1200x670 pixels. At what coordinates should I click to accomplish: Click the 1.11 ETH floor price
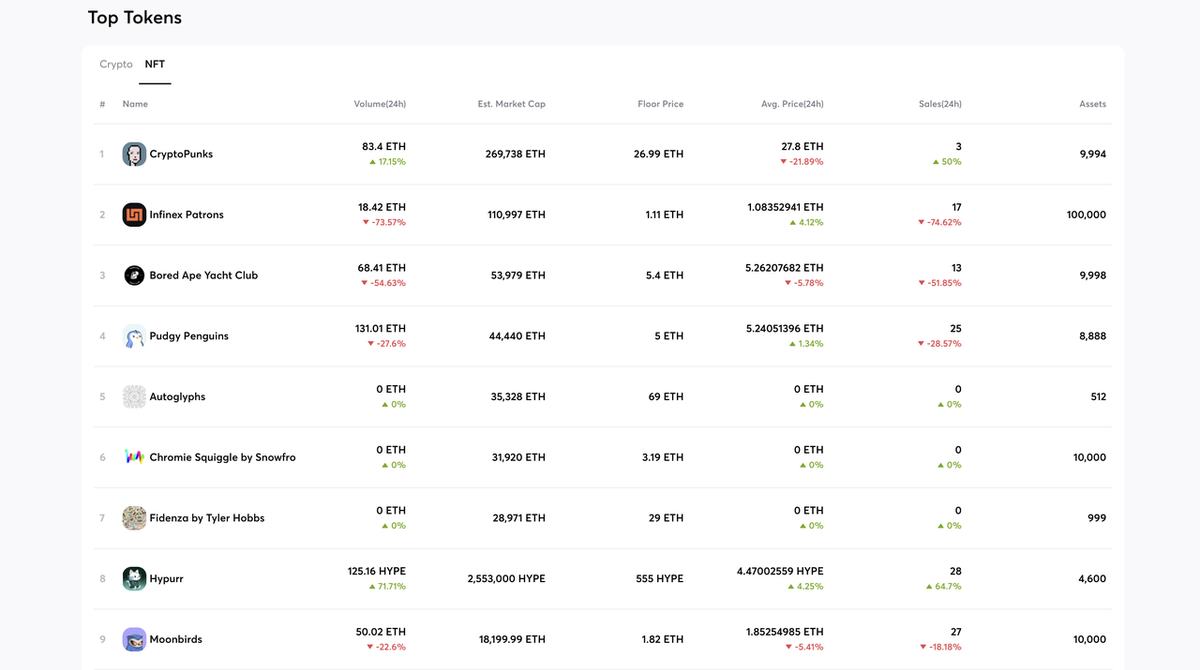tap(665, 215)
